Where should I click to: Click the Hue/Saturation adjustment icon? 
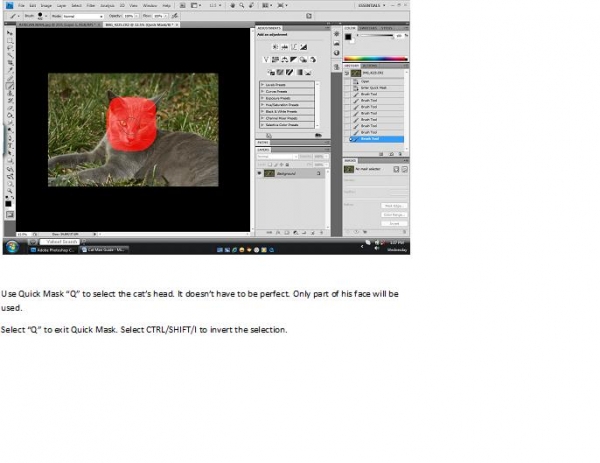pyautogui.click(x=275, y=60)
